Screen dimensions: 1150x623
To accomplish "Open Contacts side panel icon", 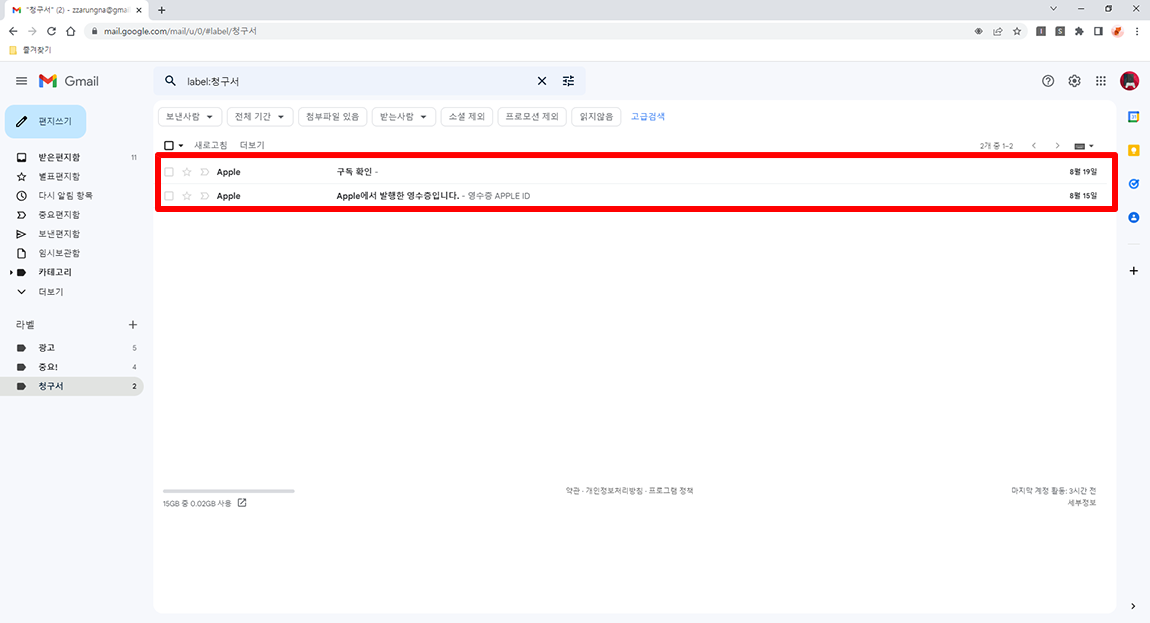I will point(1134,217).
